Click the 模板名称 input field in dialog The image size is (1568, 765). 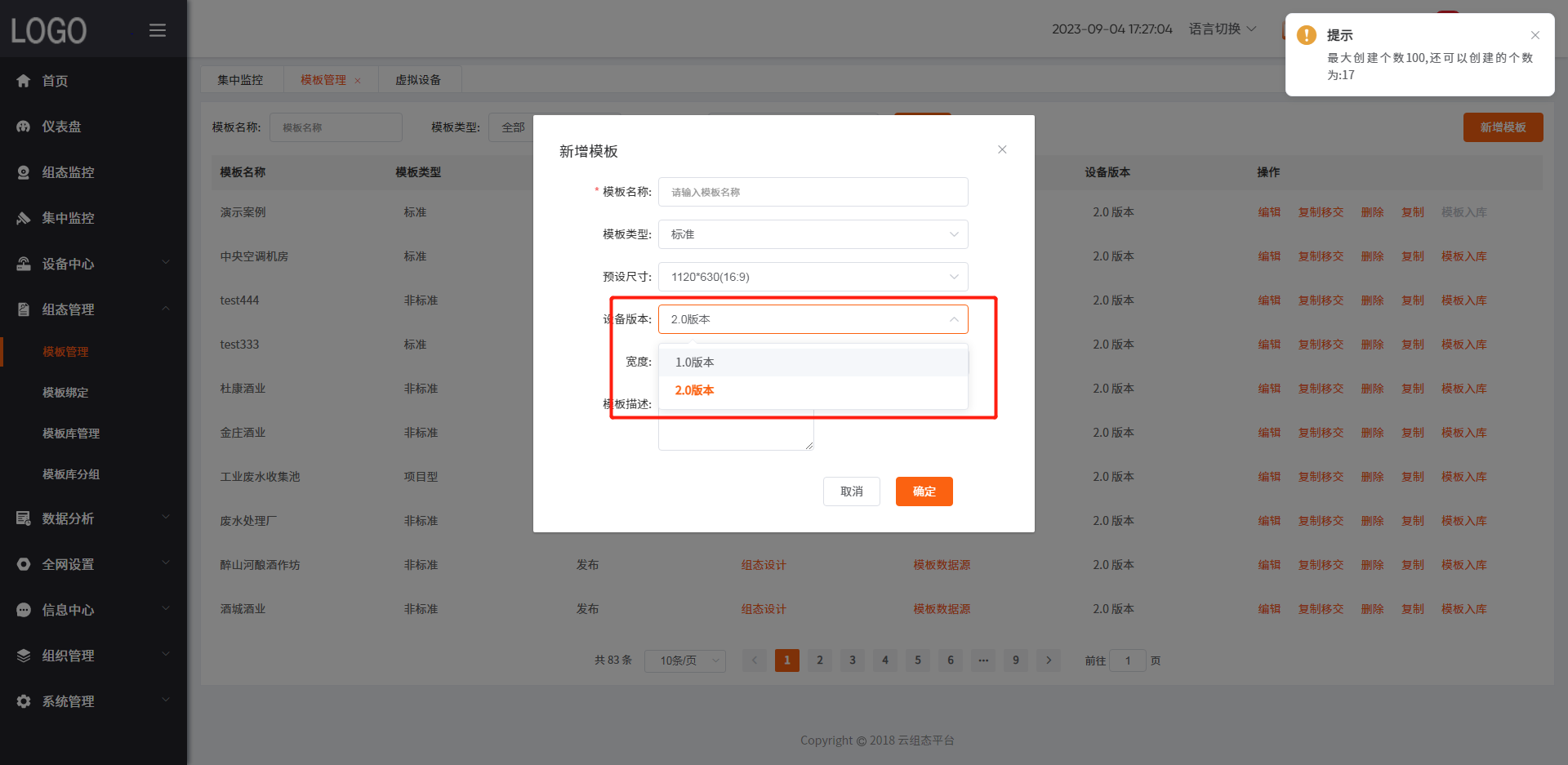click(x=813, y=192)
